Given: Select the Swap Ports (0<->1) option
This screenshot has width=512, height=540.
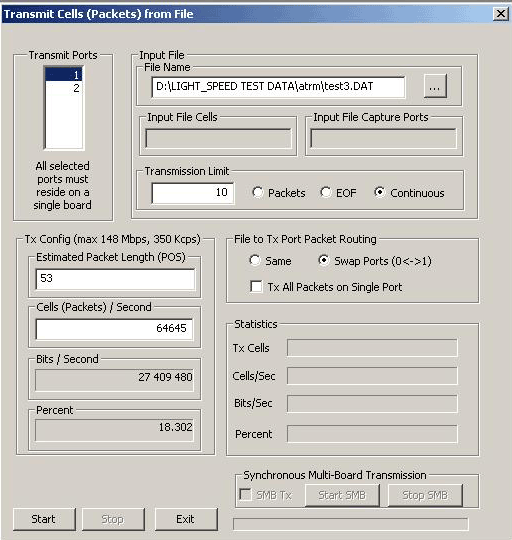Looking at the screenshot, I should (x=375, y=261).
